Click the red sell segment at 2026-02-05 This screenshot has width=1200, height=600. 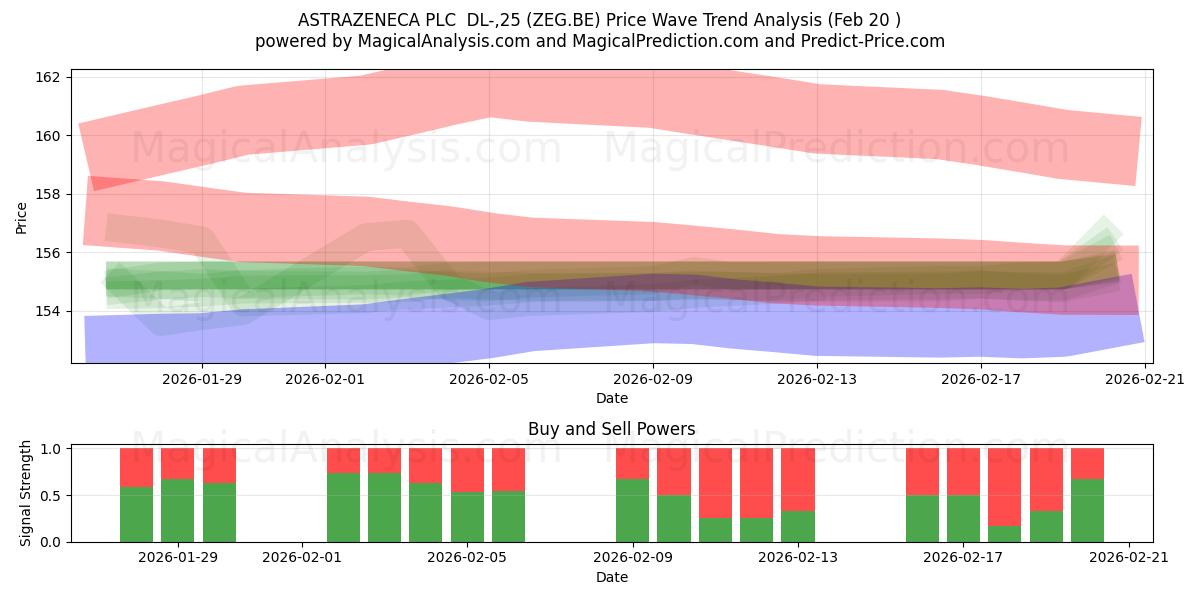(467, 470)
